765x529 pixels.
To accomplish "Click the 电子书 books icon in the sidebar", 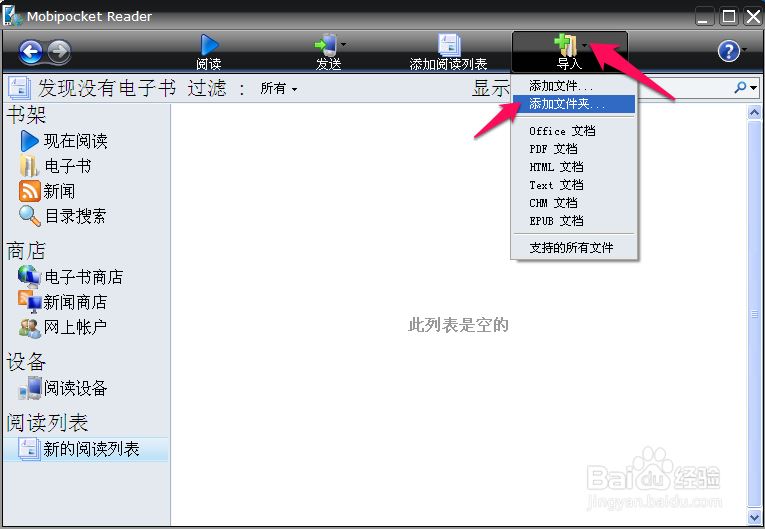I will (29, 166).
